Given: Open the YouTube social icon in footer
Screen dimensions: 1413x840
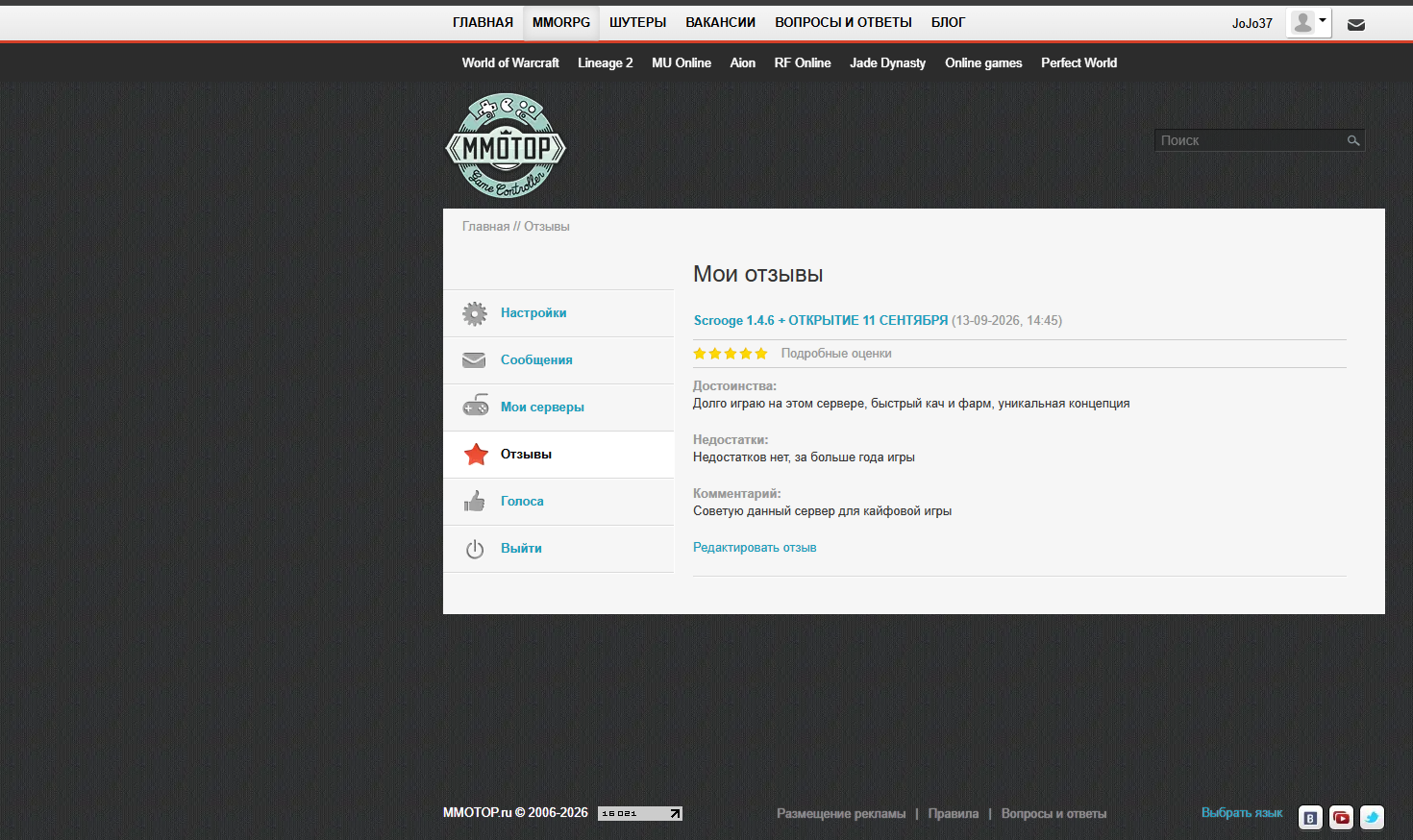Looking at the screenshot, I should click(x=1341, y=818).
